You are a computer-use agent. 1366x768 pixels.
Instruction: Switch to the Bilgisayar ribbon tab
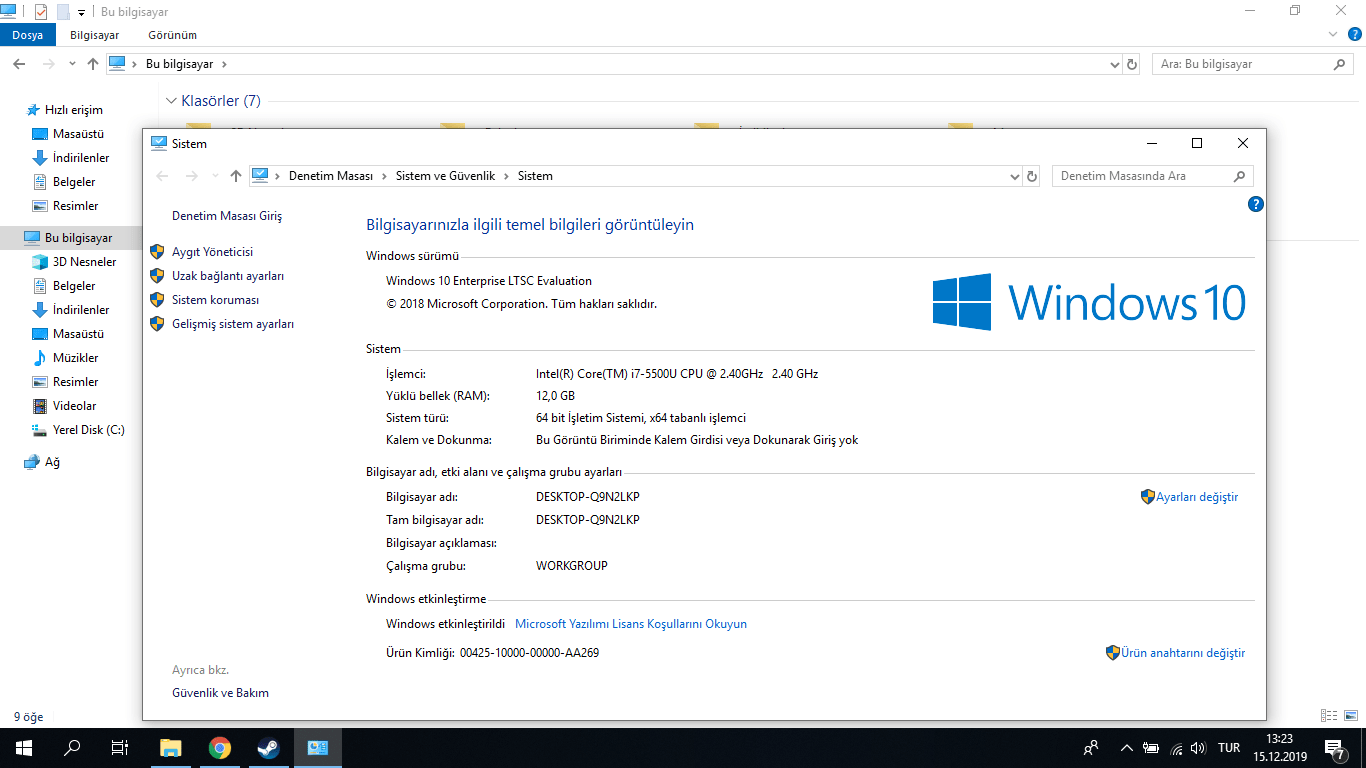[x=95, y=35]
